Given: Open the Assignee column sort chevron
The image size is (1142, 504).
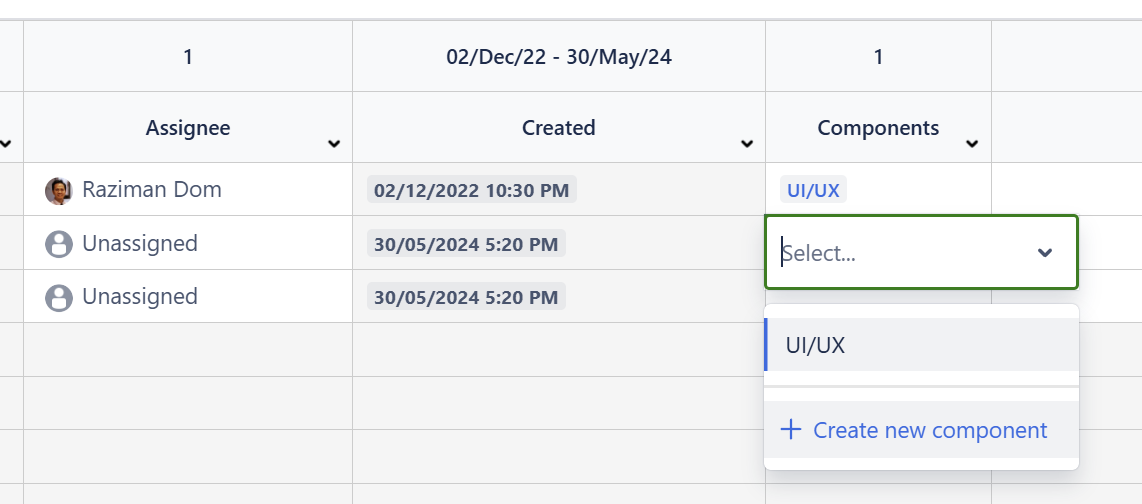Looking at the screenshot, I should pyautogui.click(x=334, y=145).
